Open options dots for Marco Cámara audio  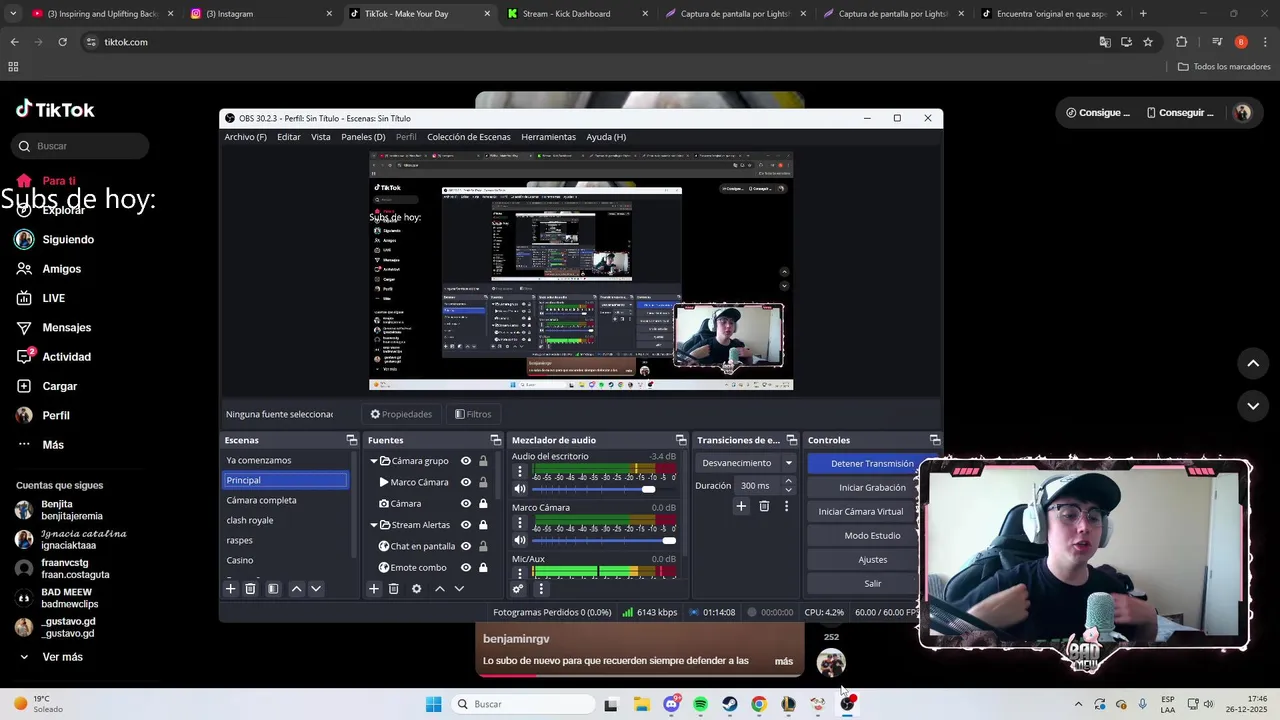pos(519,522)
